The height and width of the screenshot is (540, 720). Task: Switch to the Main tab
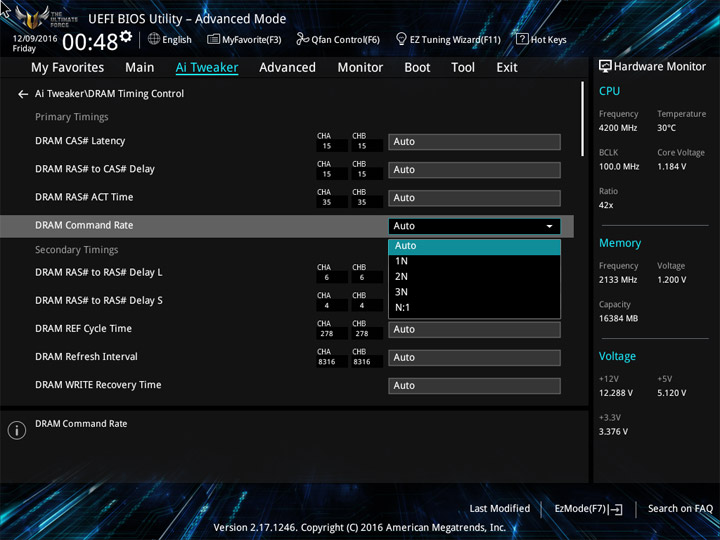(x=140, y=68)
